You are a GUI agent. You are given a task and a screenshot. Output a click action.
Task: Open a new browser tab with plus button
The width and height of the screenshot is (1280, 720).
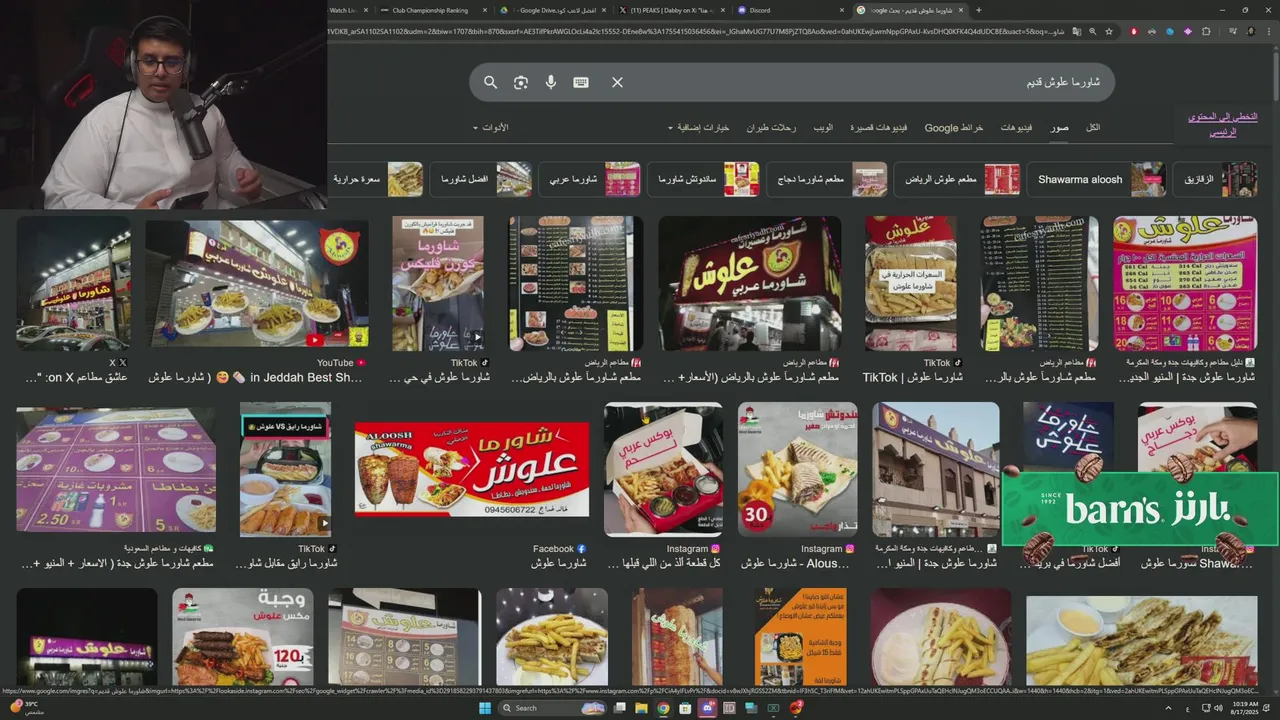pos(978,10)
